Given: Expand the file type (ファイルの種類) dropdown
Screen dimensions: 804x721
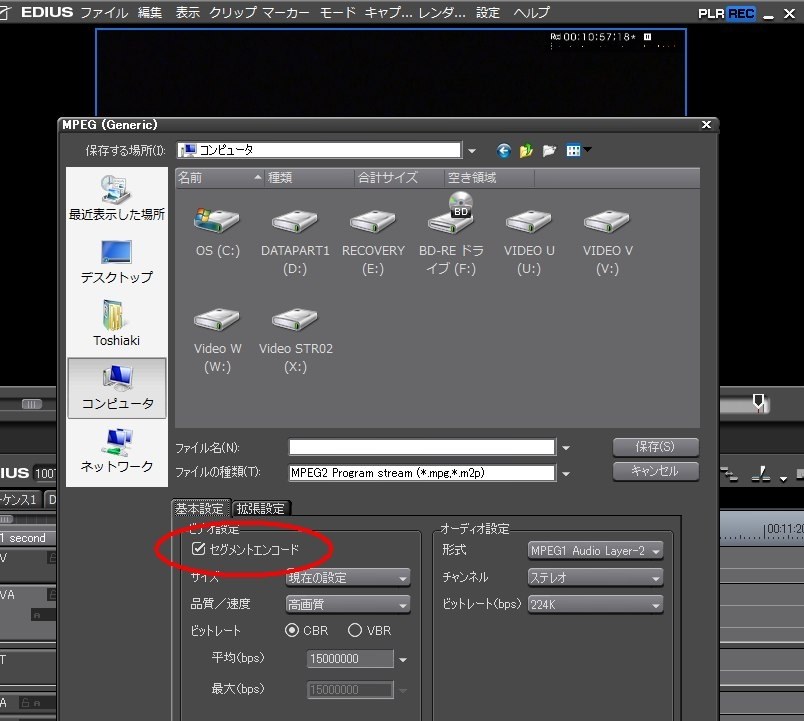Looking at the screenshot, I should (x=566, y=473).
